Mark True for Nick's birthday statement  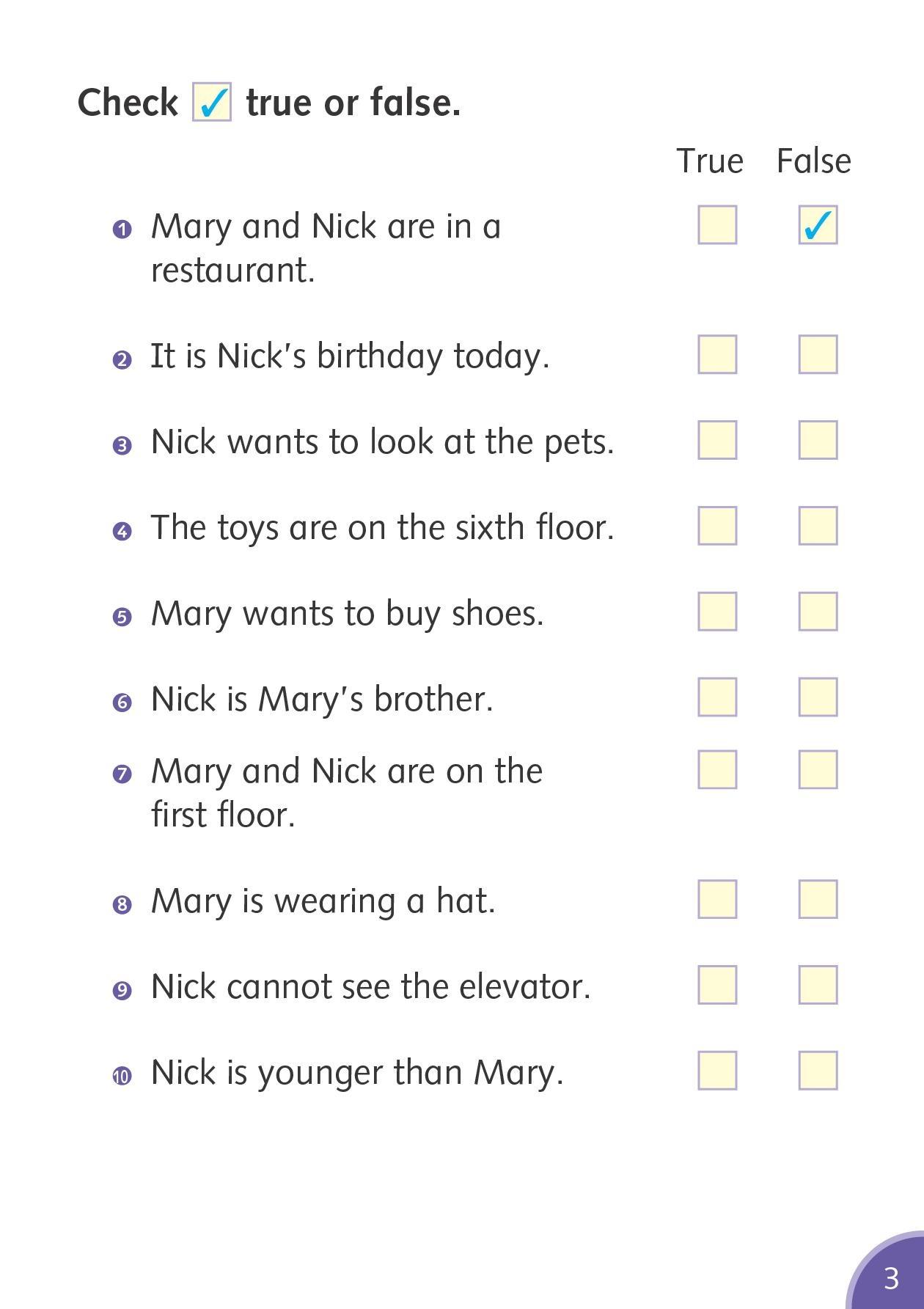(716, 354)
